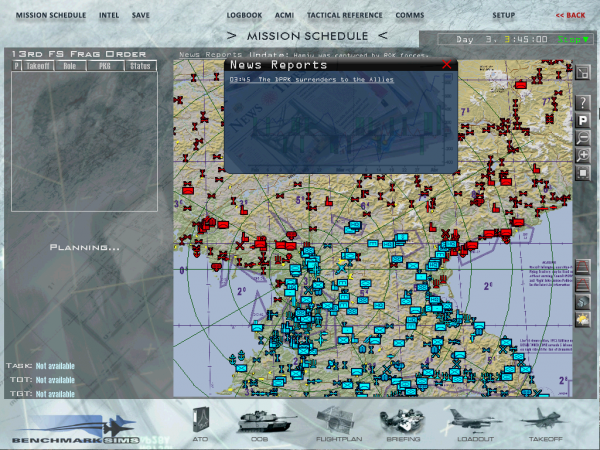The image size is (600, 450).
Task: Sort frag order by Takeoff column
Action: (x=38, y=66)
